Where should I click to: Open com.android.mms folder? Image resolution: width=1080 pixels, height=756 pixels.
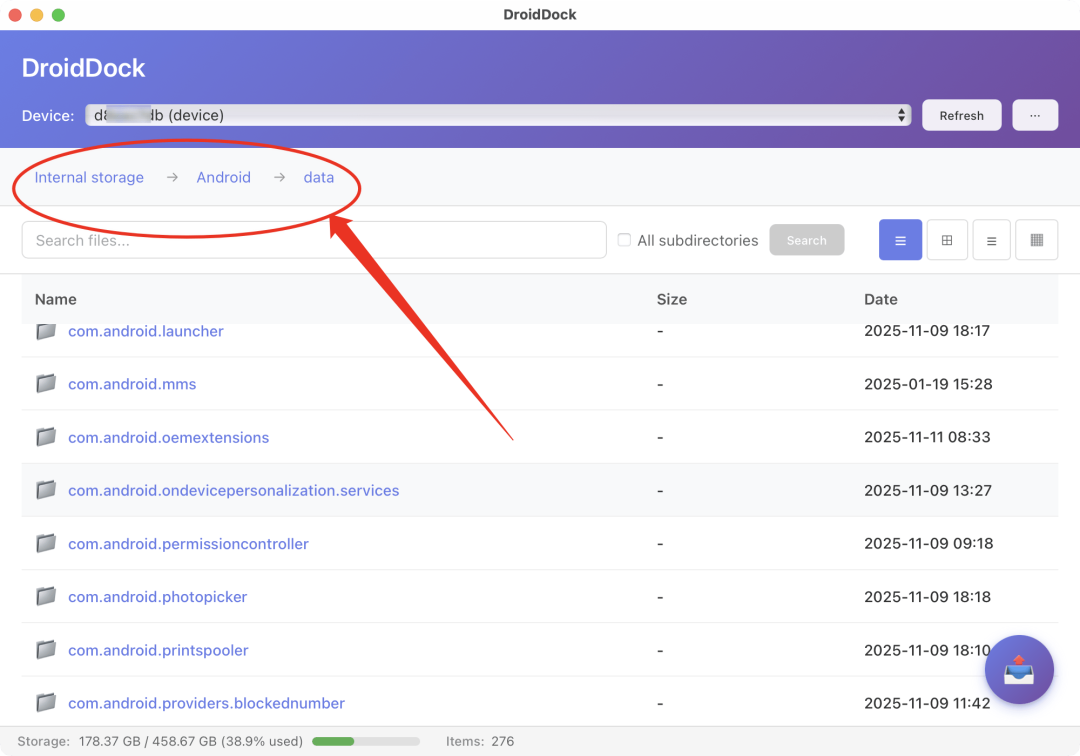coord(132,384)
